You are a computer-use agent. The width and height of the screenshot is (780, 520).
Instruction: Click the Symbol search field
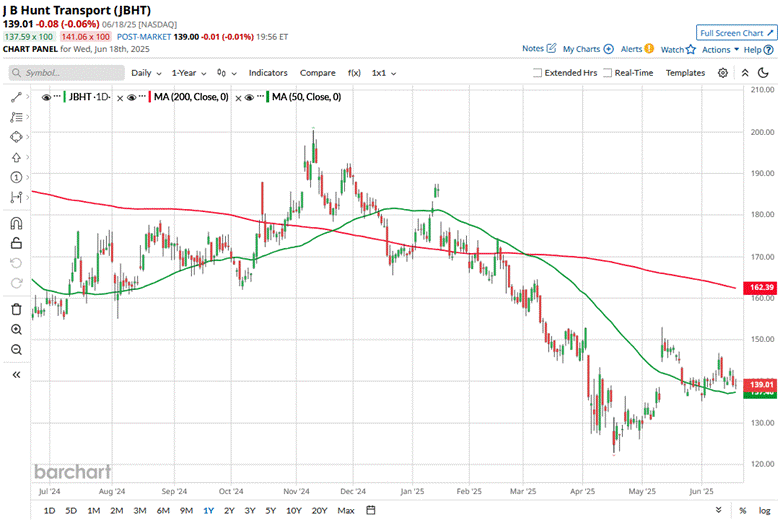pyautogui.click(x=67, y=73)
